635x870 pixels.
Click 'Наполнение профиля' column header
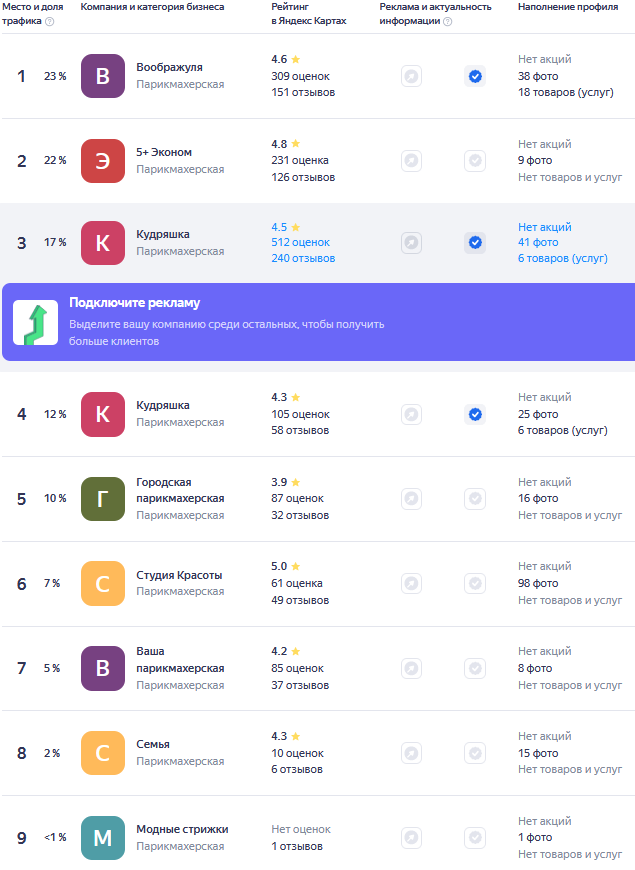coord(568,7)
